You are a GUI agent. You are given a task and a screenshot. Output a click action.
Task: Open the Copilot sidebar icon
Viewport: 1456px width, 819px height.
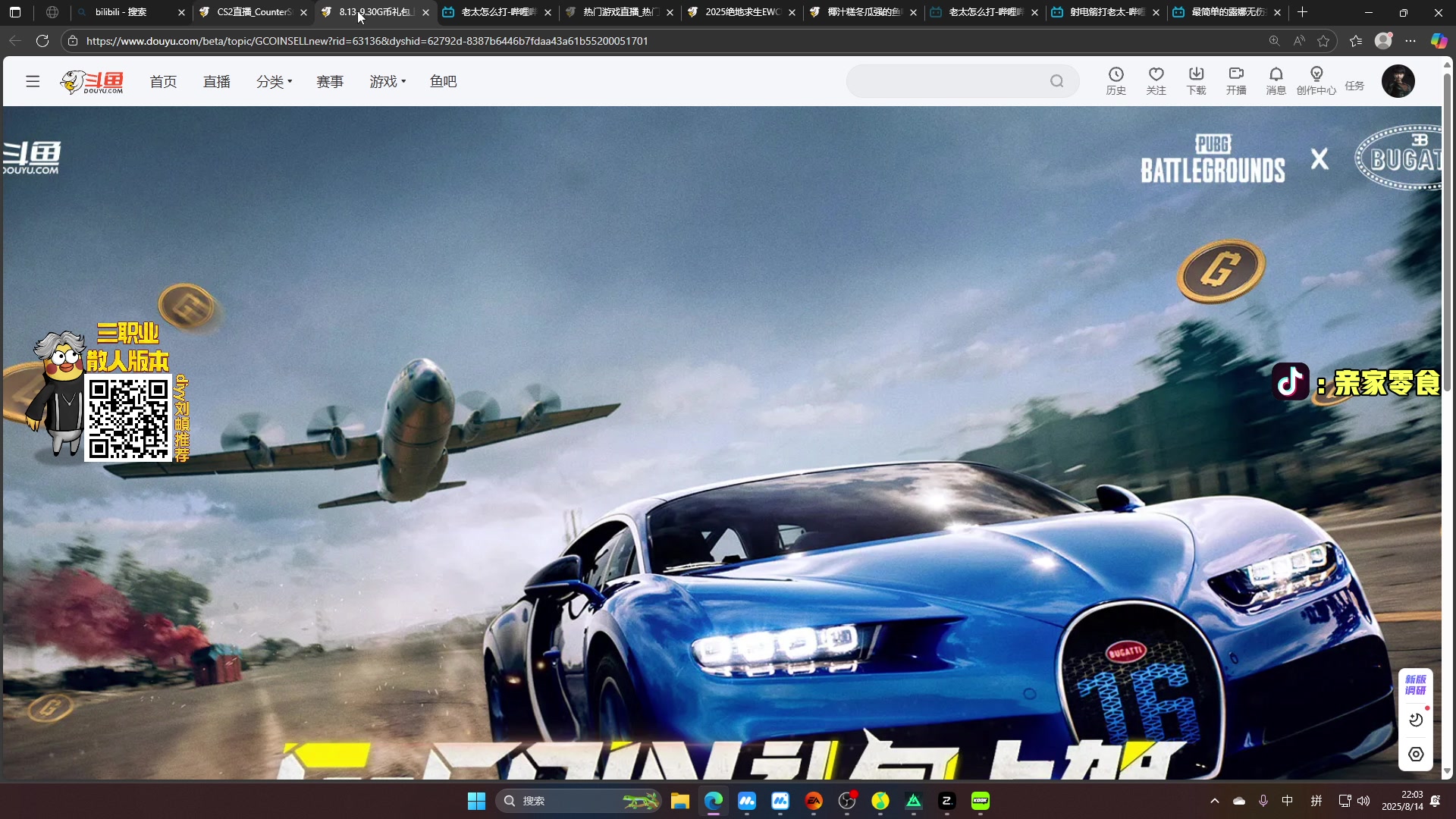(x=1439, y=41)
